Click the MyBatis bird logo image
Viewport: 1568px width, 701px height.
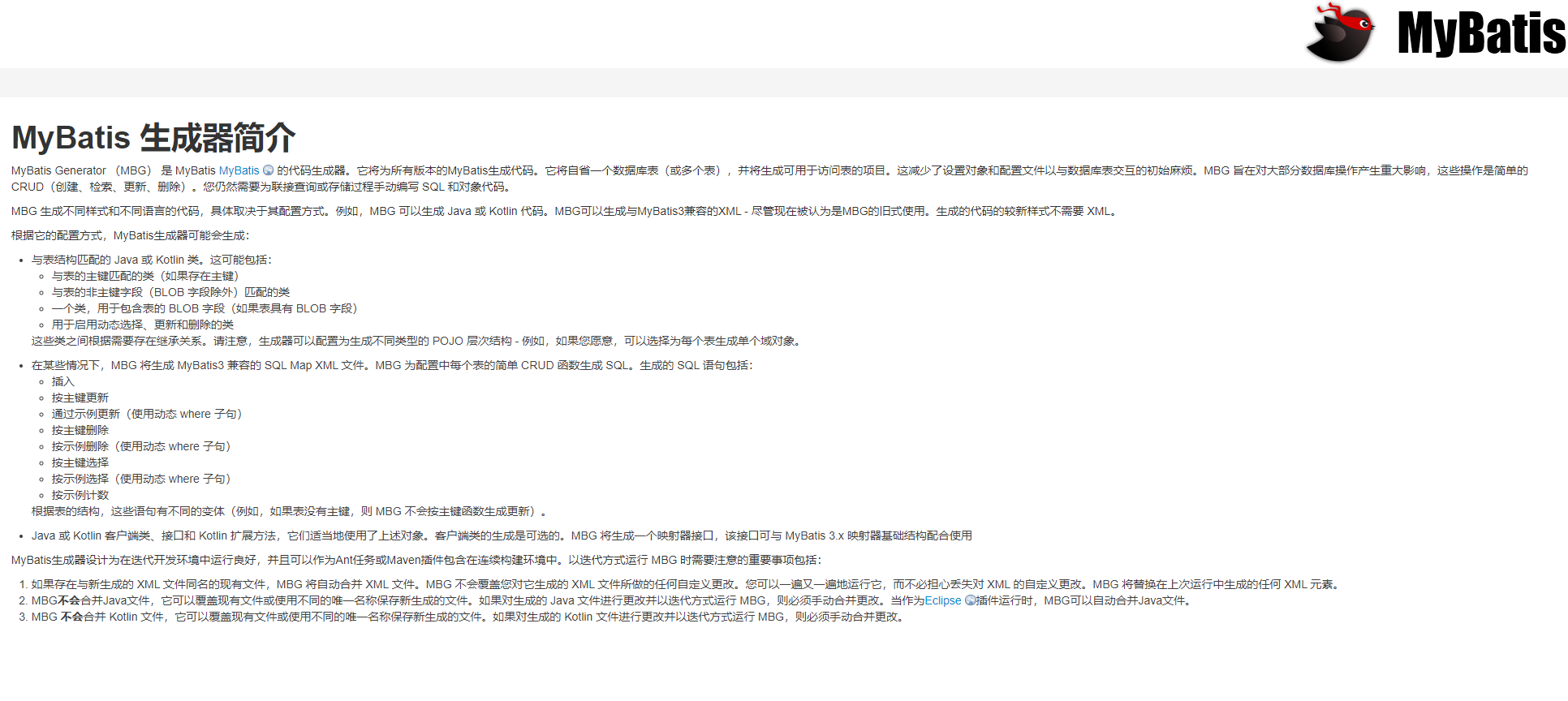[x=1340, y=32]
